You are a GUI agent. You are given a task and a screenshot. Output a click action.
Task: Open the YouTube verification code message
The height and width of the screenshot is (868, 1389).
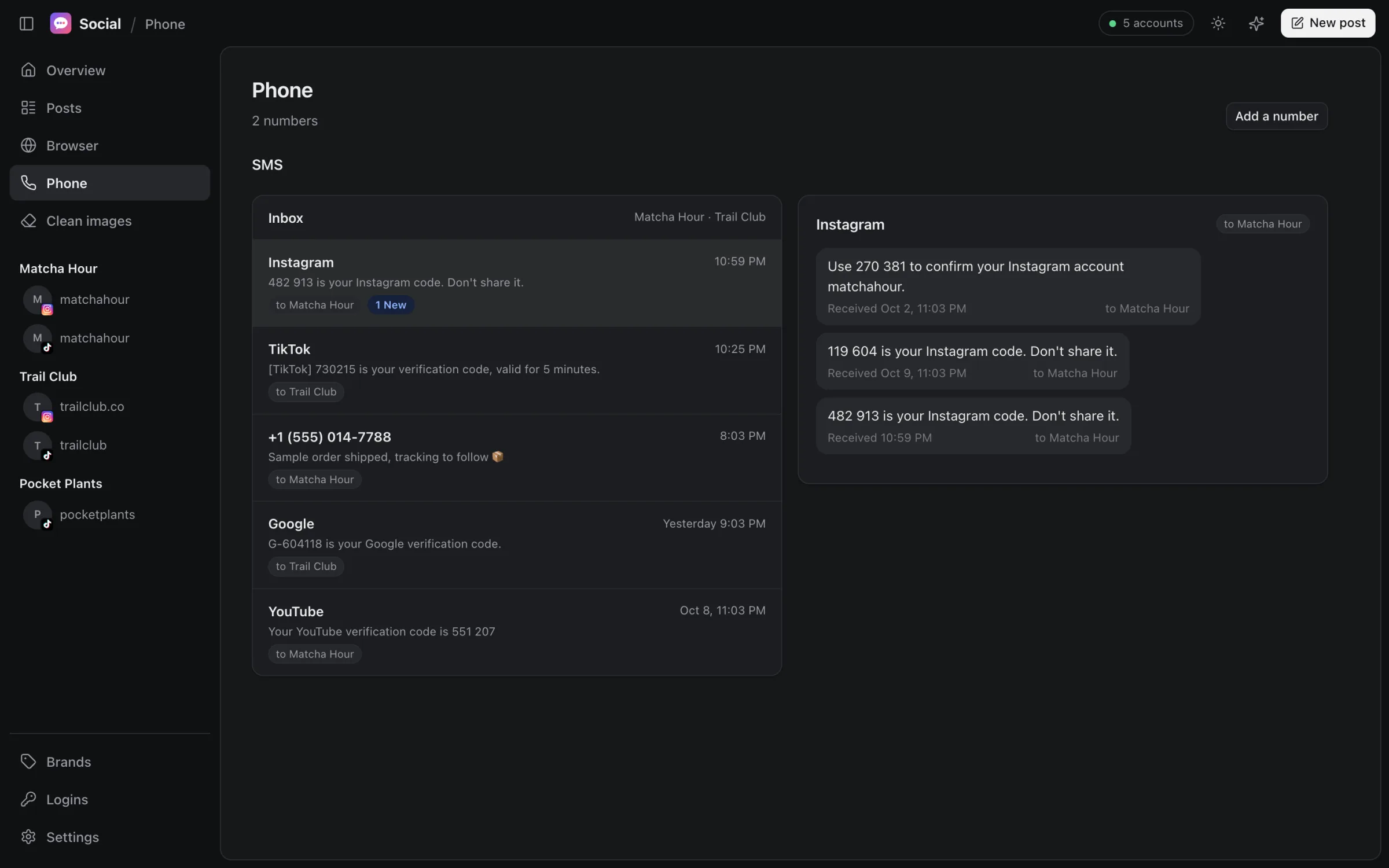[x=517, y=632]
